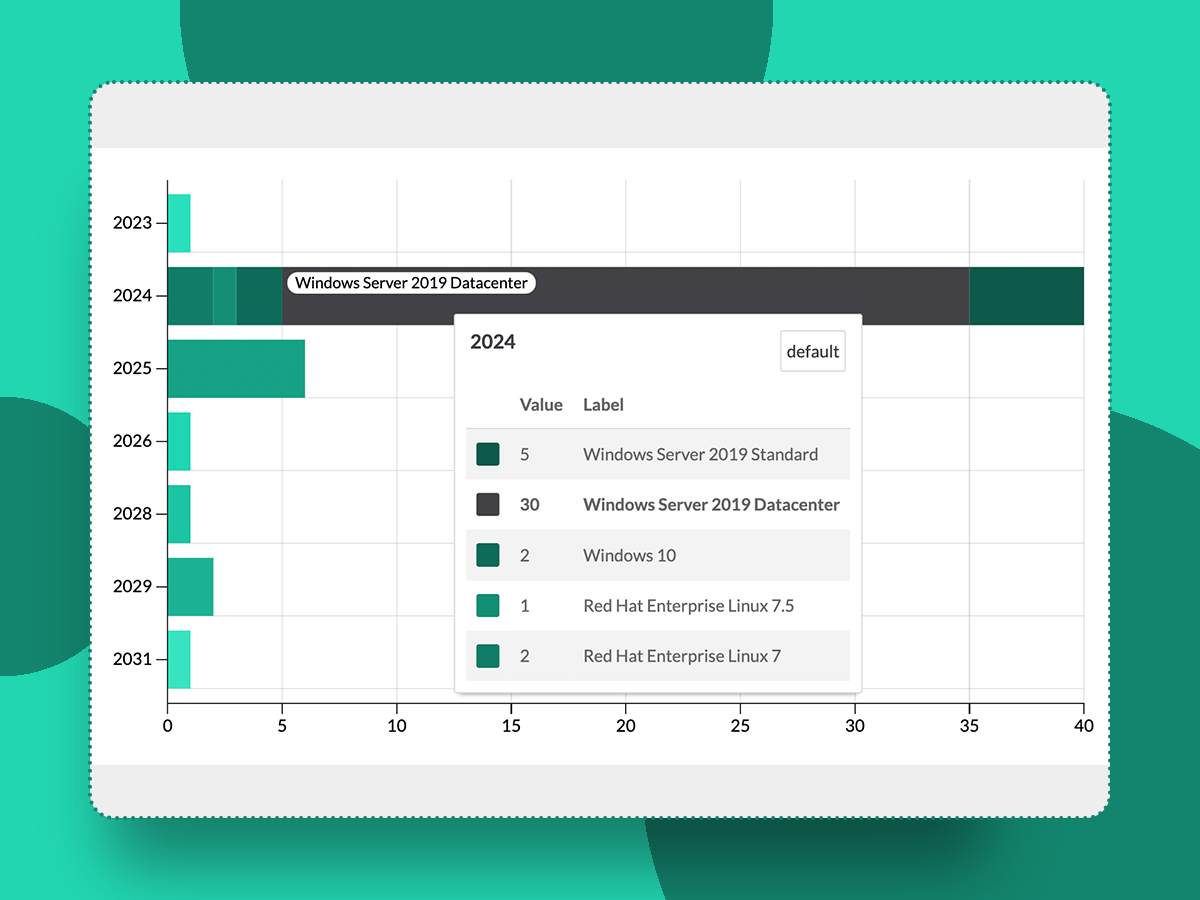This screenshot has width=1200, height=900.
Task: Select the Windows Server 2019 Datacenter gray swatch
Action: point(488,505)
